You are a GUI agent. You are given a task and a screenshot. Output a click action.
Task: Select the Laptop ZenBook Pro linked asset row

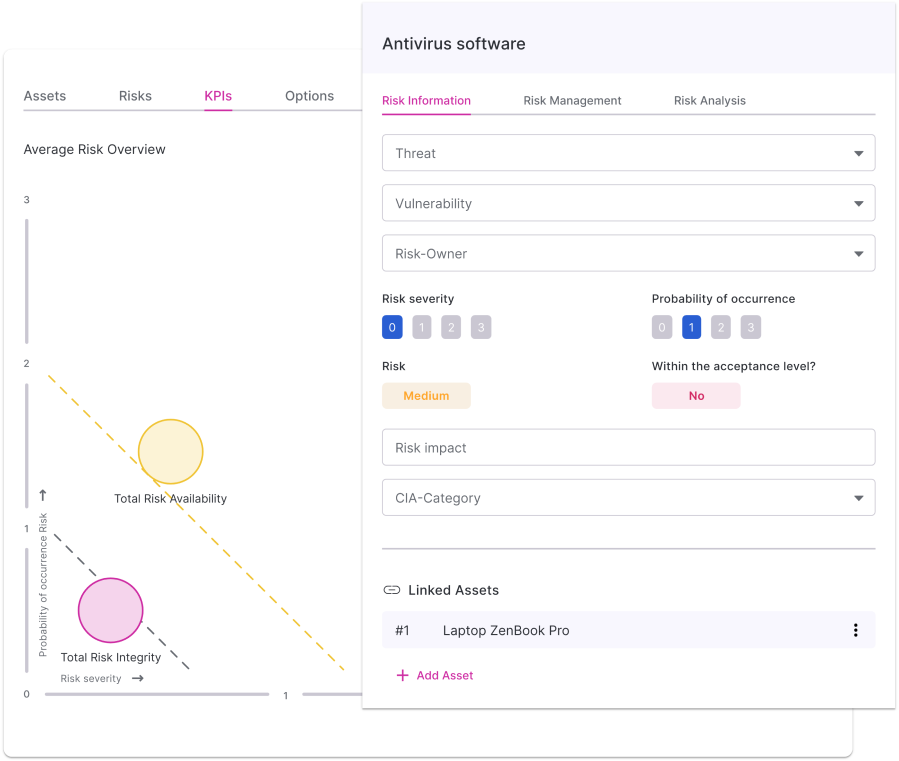600,630
